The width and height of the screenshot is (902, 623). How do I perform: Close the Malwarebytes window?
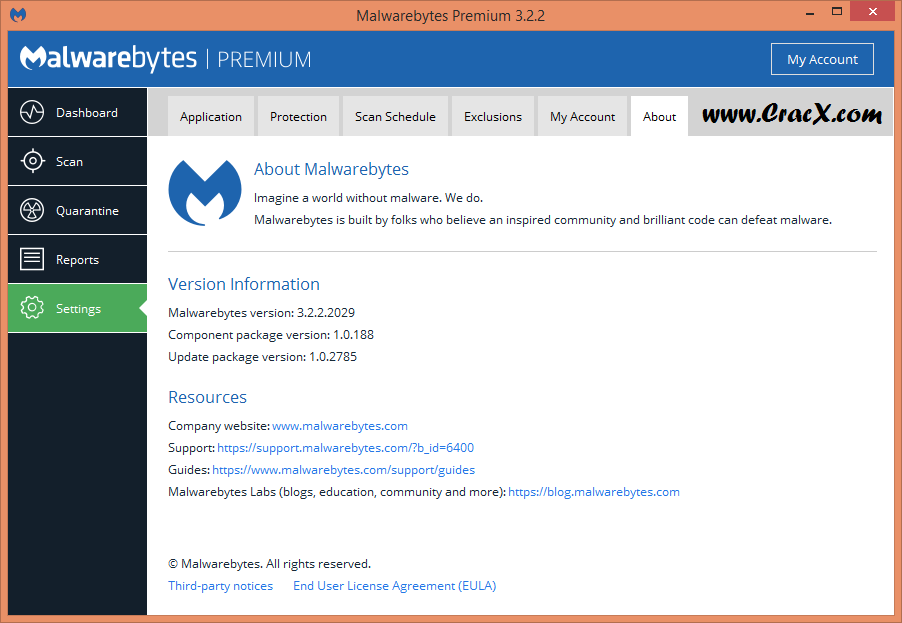pos(873,12)
